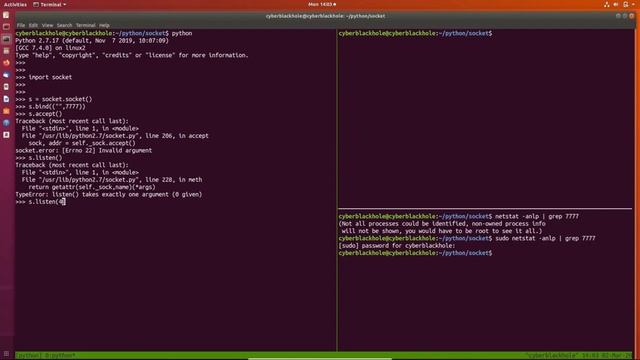
Task: Open the Terminal app menu in top bar
Action: [49, 4]
